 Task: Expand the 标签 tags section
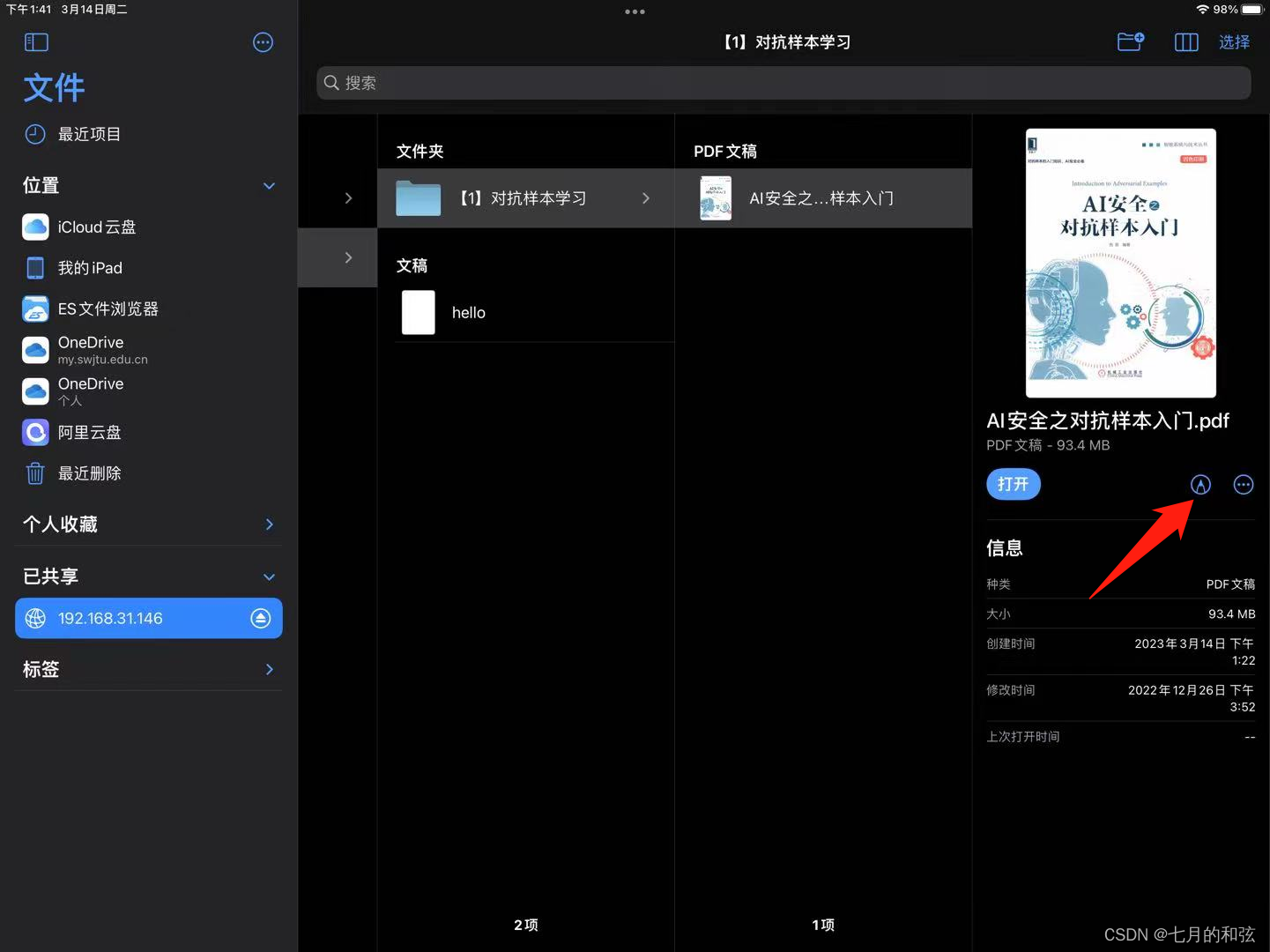coord(269,670)
